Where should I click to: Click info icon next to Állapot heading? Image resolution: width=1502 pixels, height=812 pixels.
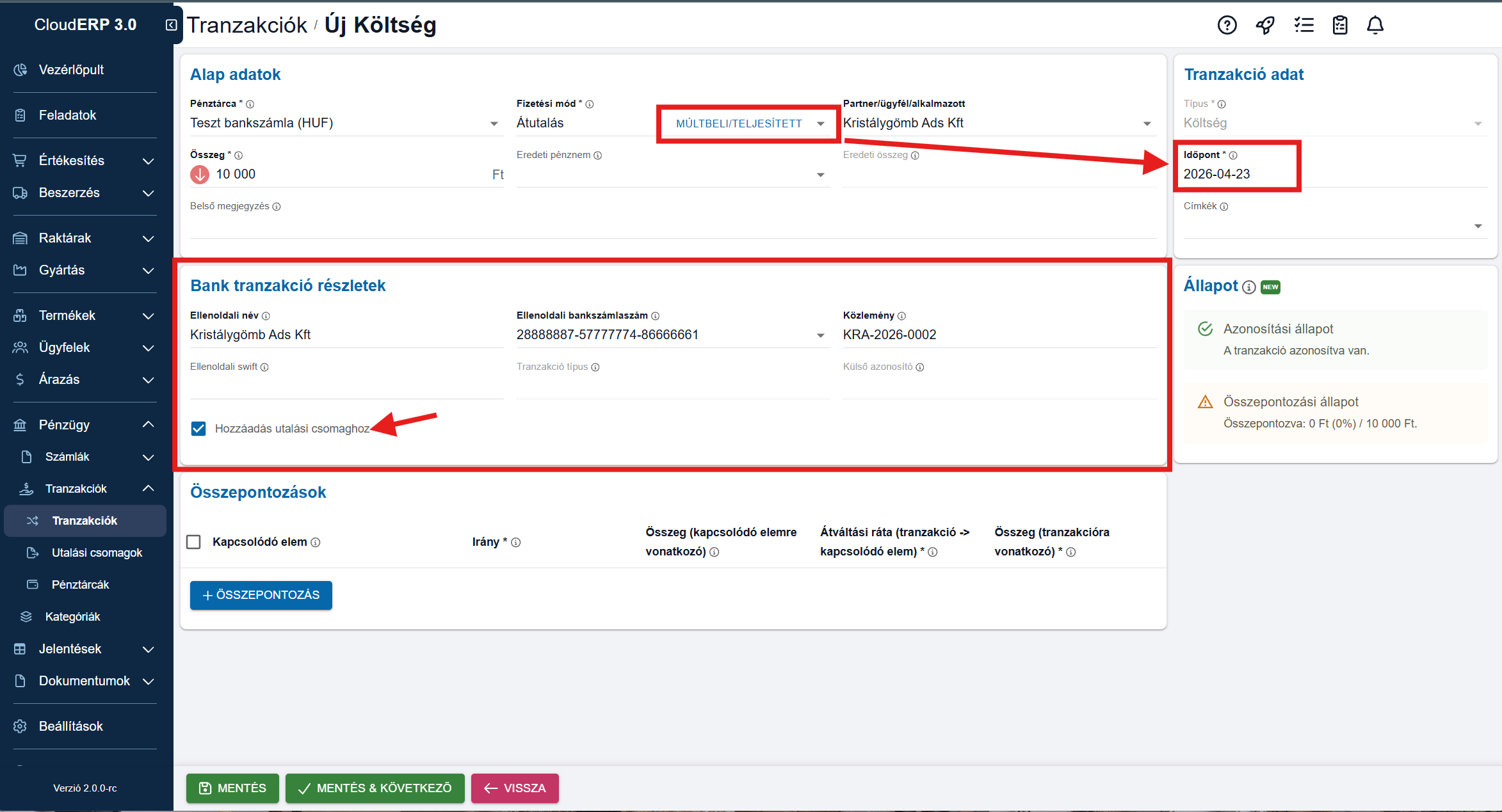point(1248,287)
